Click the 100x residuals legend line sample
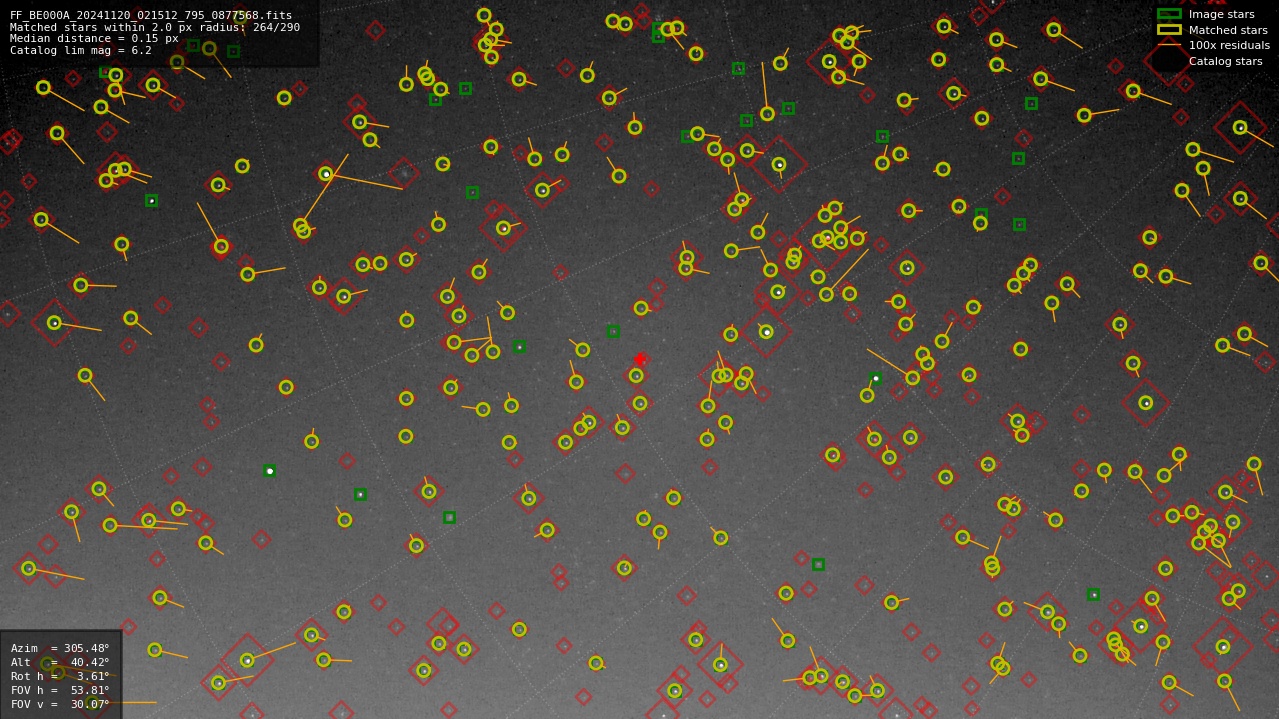 tap(1169, 46)
